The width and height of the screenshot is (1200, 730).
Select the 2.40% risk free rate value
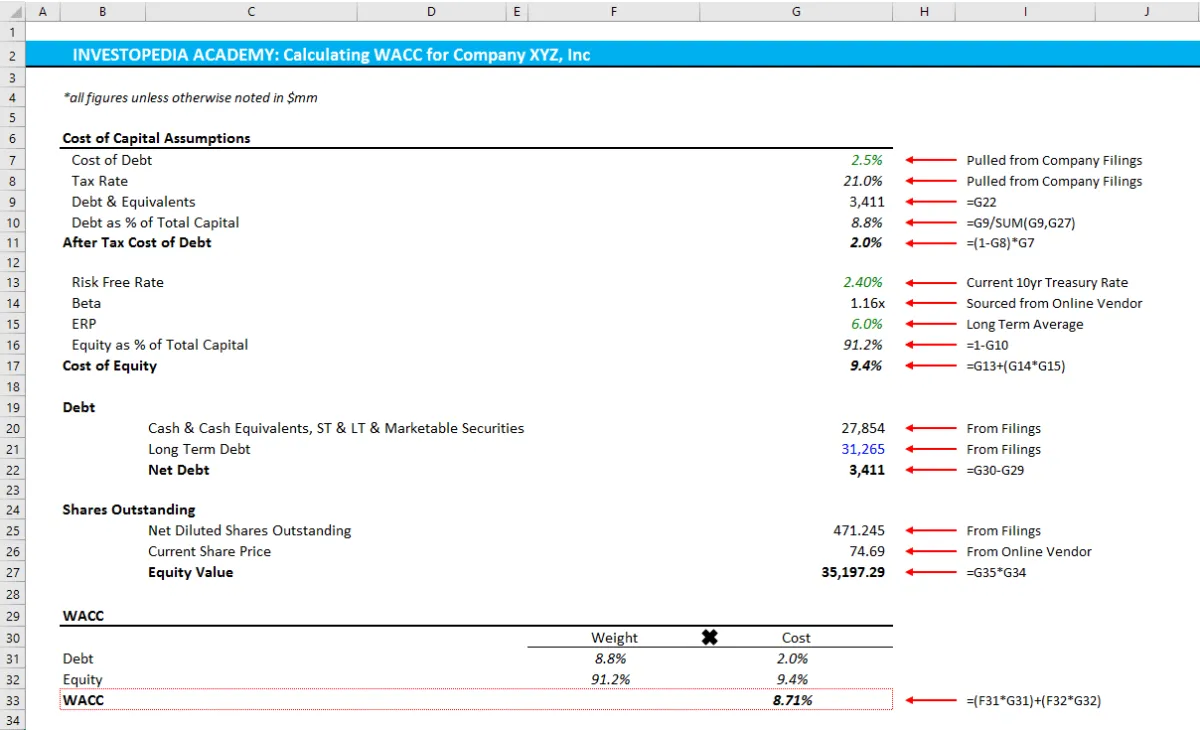pyautogui.click(x=863, y=282)
